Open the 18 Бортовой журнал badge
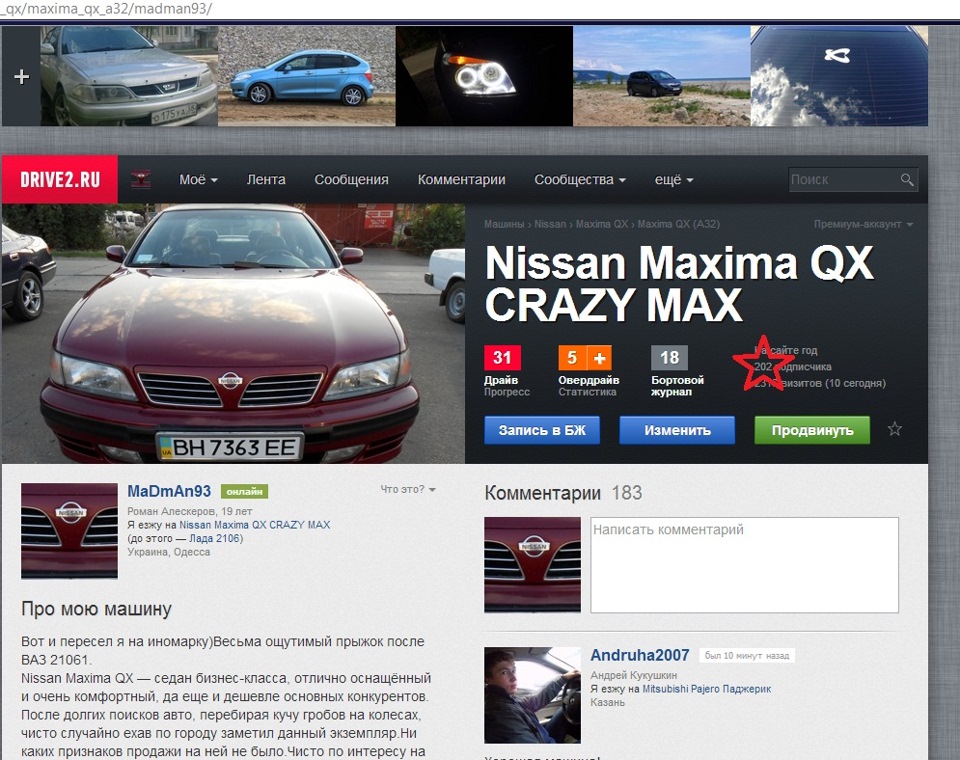The height and width of the screenshot is (760, 960). click(669, 358)
